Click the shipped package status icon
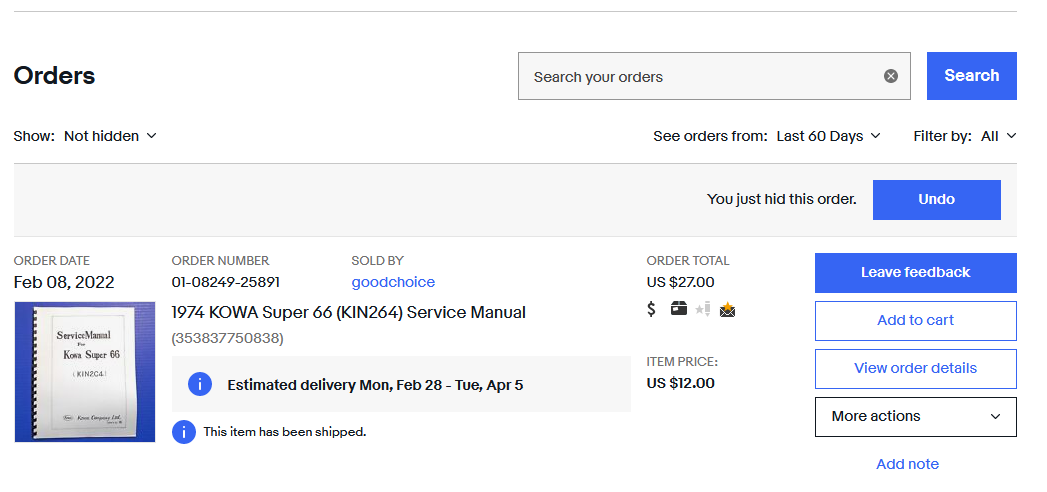Screen dimensions: 1047x492 [x=678, y=308]
